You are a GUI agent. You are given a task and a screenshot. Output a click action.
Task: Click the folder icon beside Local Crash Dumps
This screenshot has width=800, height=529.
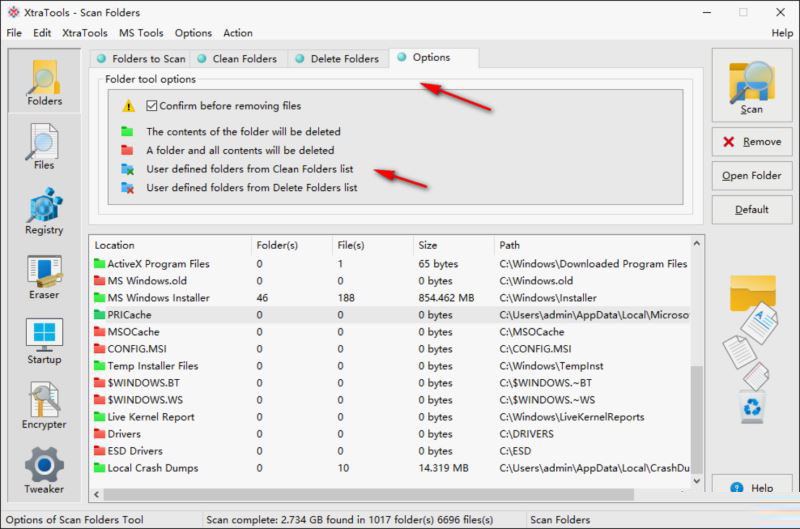[99, 468]
